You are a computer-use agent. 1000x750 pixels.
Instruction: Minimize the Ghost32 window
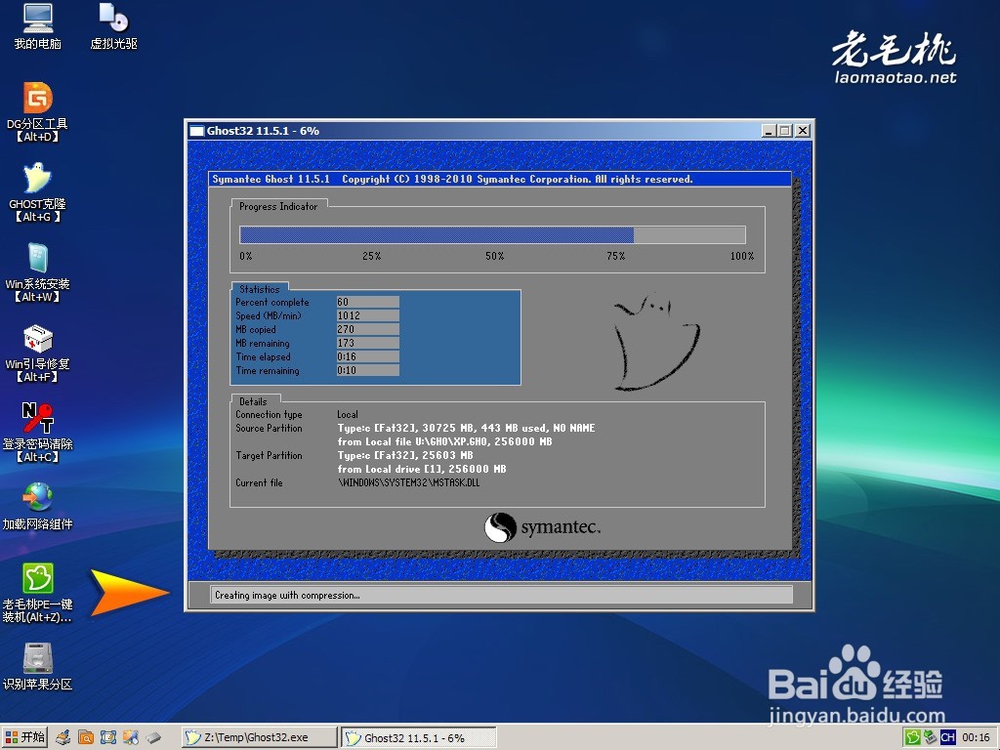[x=769, y=131]
